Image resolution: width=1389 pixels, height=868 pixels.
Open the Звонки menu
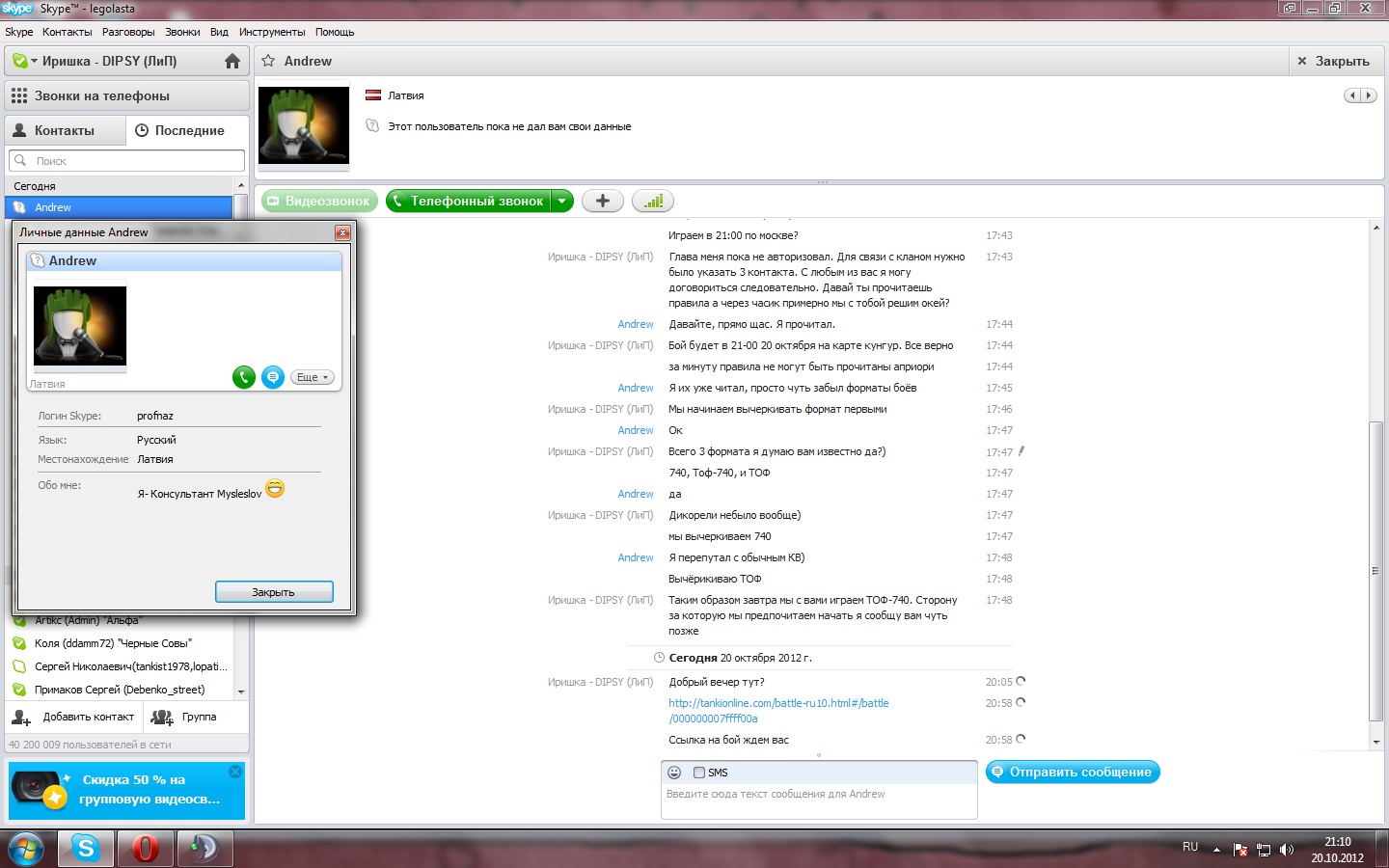tap(182, 32)
